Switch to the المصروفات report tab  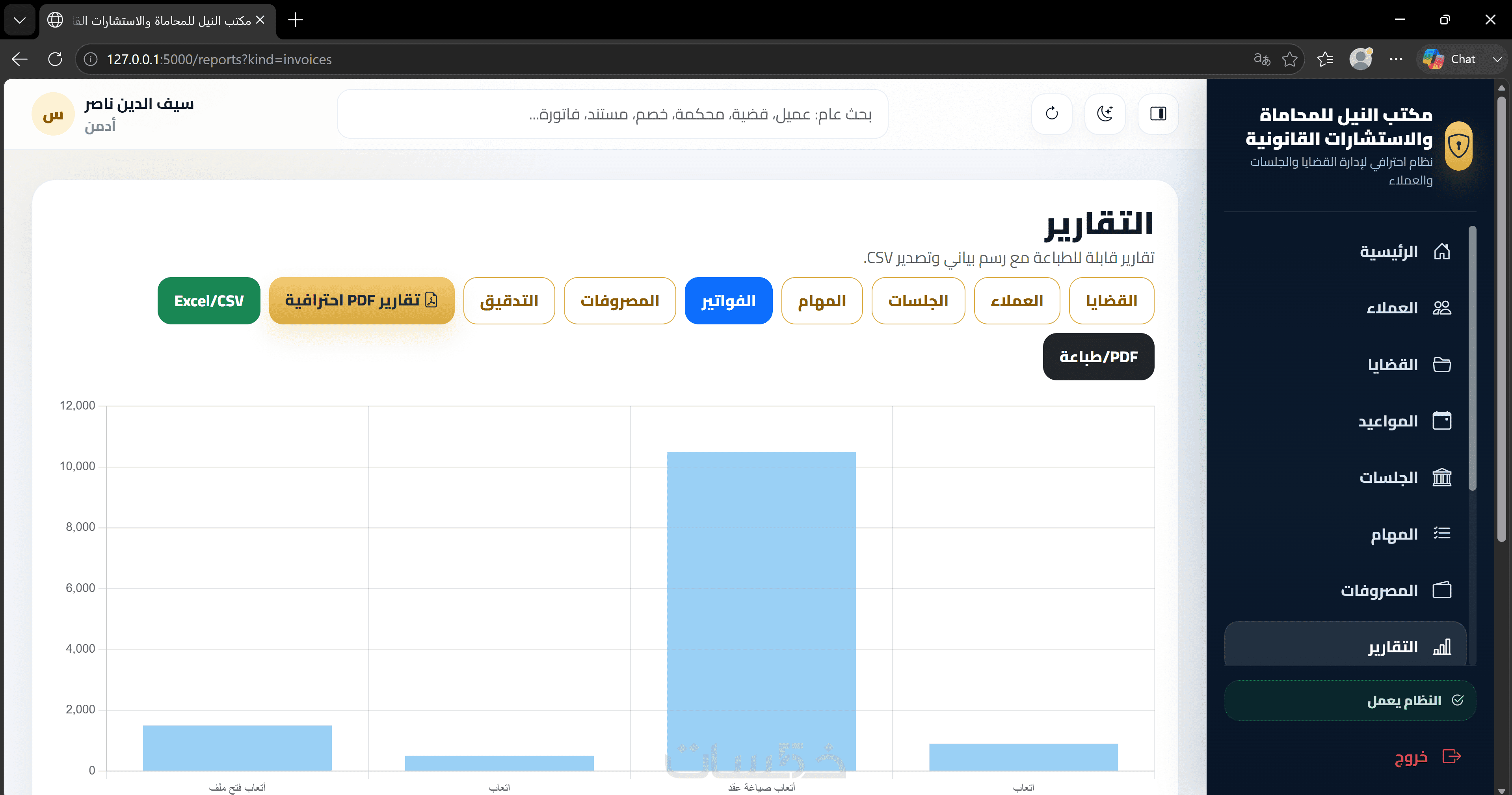tap(620, 301)
